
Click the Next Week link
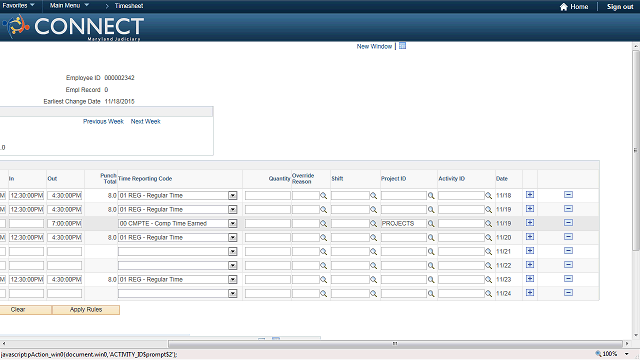coord(146,121)
